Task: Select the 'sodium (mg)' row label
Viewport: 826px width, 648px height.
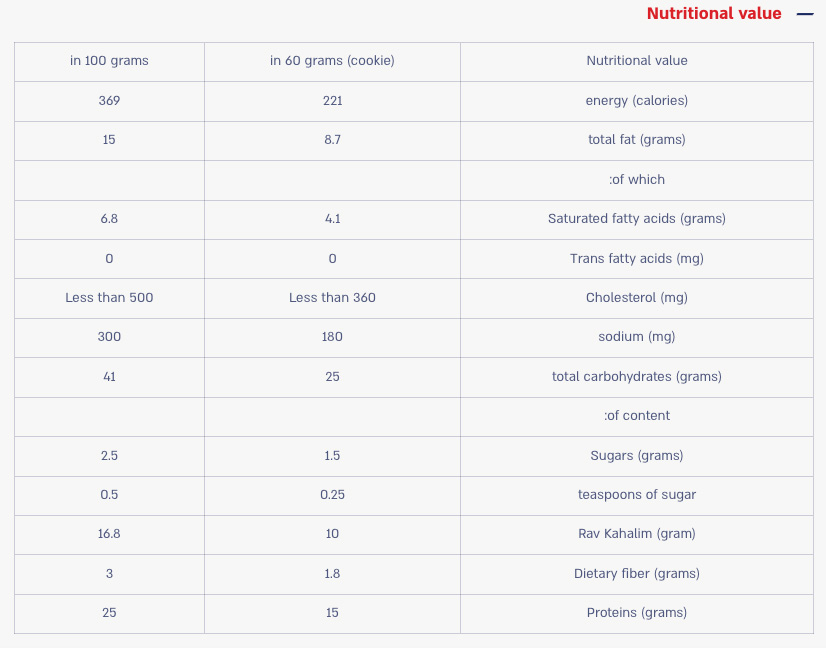Action: point(636,337)
